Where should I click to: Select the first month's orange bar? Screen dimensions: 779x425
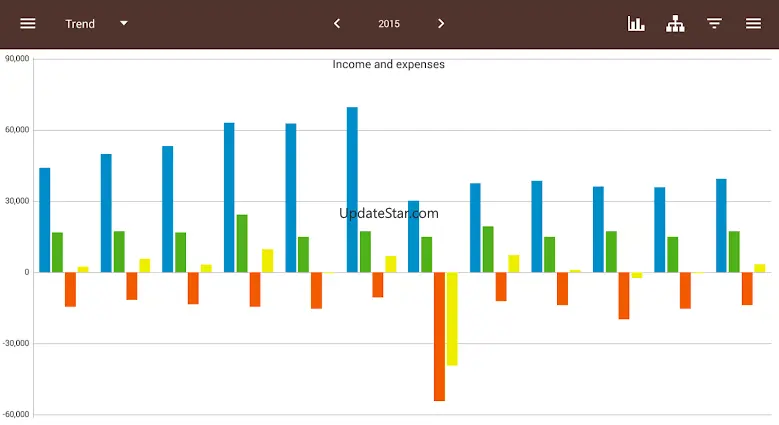point(70,289)
